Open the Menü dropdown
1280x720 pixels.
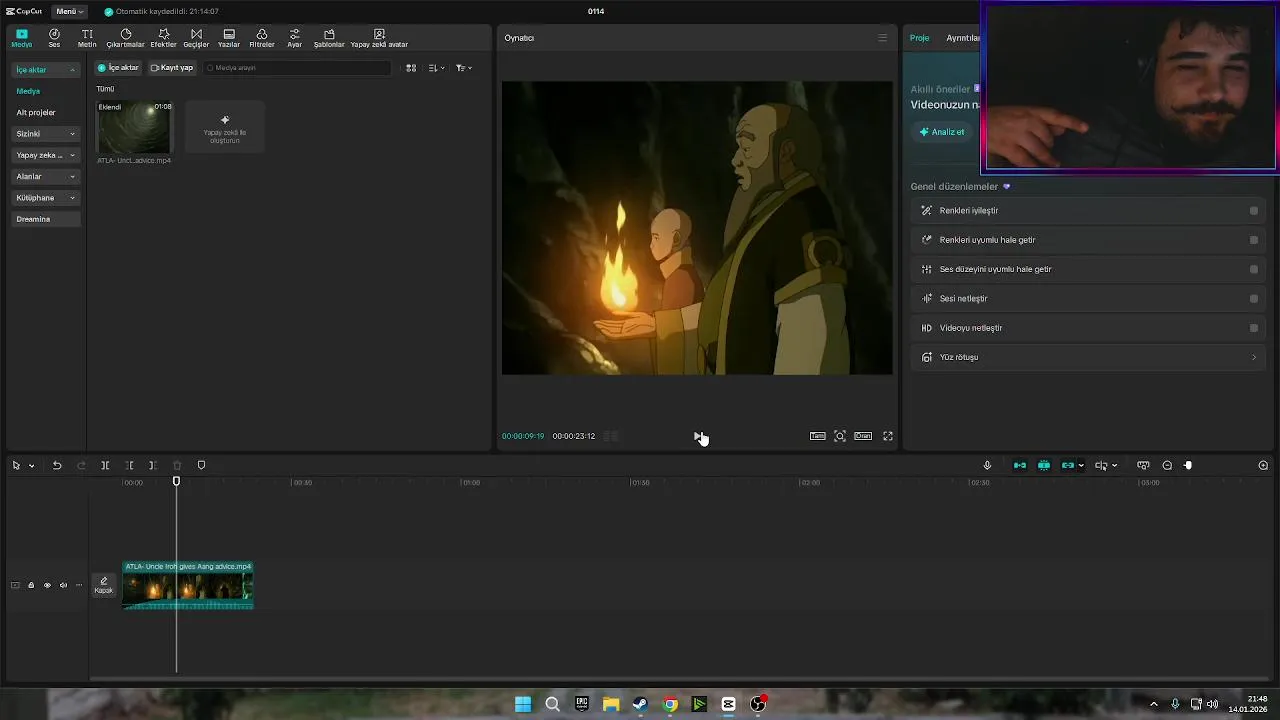click(x=70, y=11)
